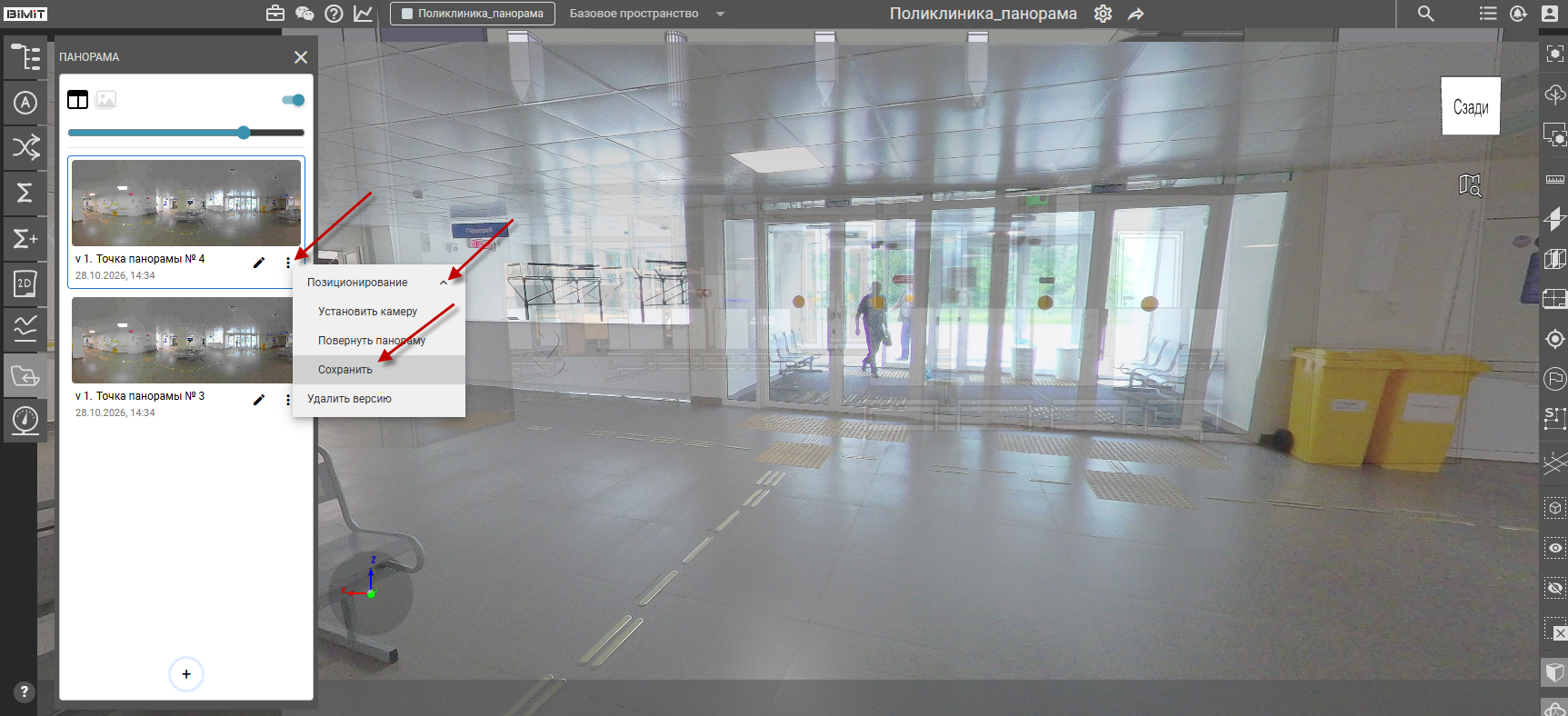Open the notifications bell icon
1568x716 pixels.
pos(1518,14)
